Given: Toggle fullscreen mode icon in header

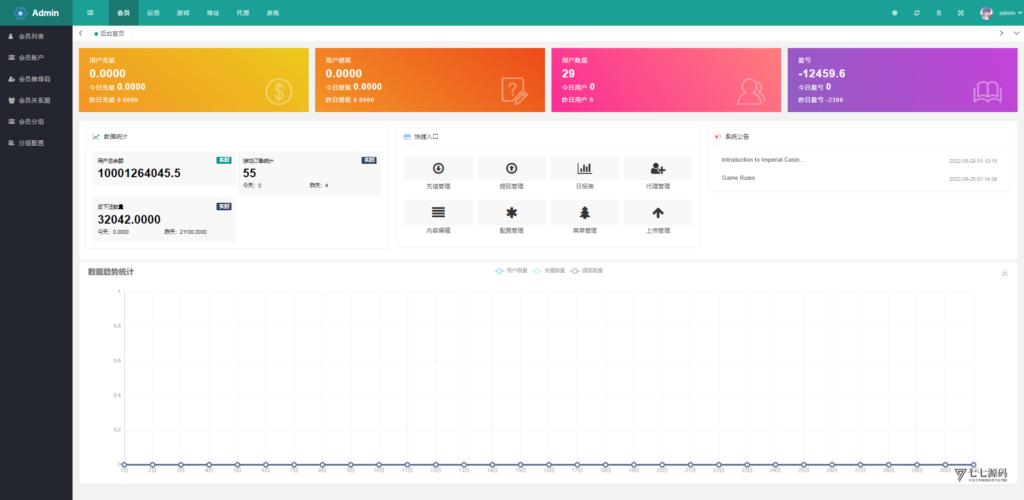Looking at the screenshot, I should pyautogui.click(x=961, y=13).
